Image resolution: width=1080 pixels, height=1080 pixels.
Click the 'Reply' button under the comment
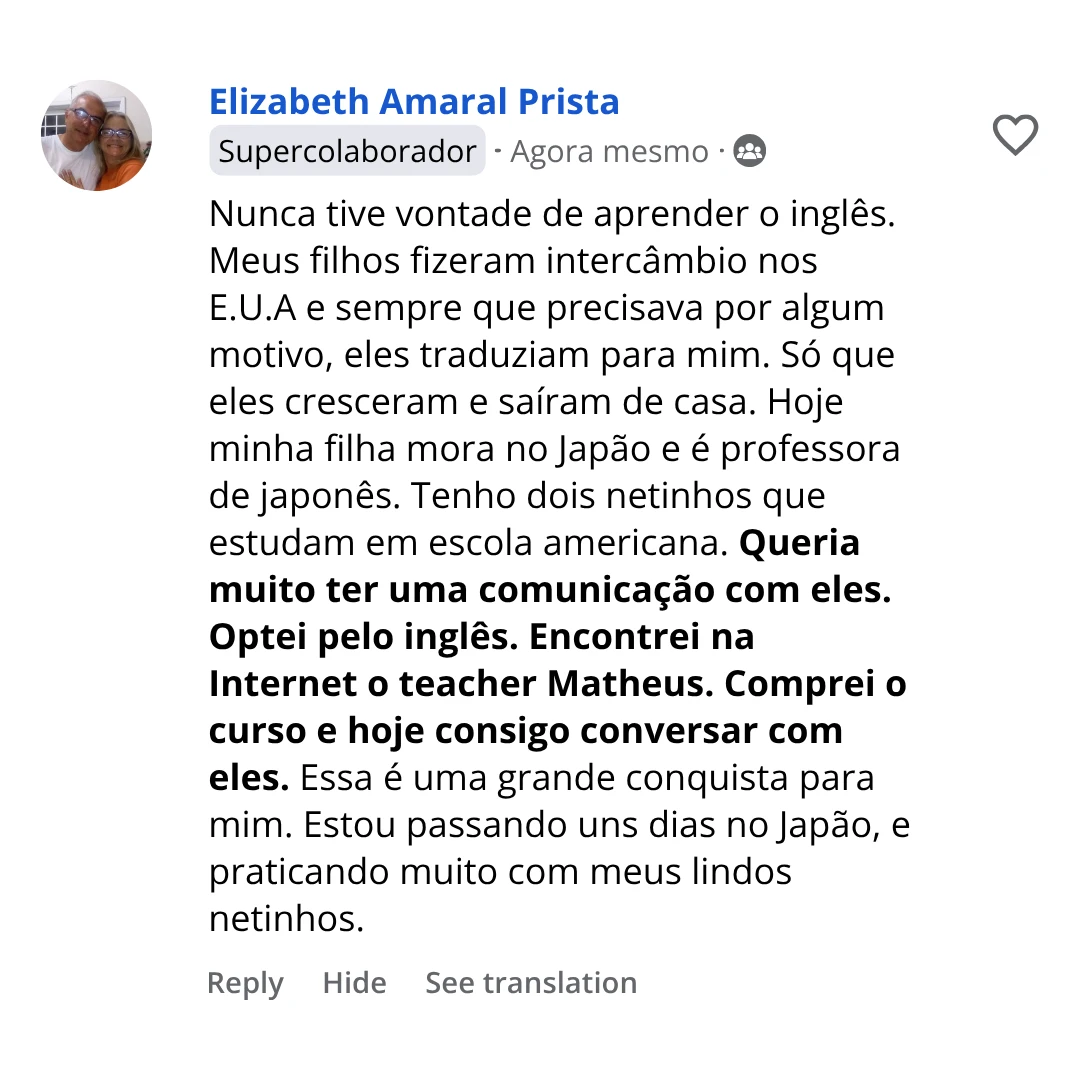pyautogui.click(x=245, y=983)
